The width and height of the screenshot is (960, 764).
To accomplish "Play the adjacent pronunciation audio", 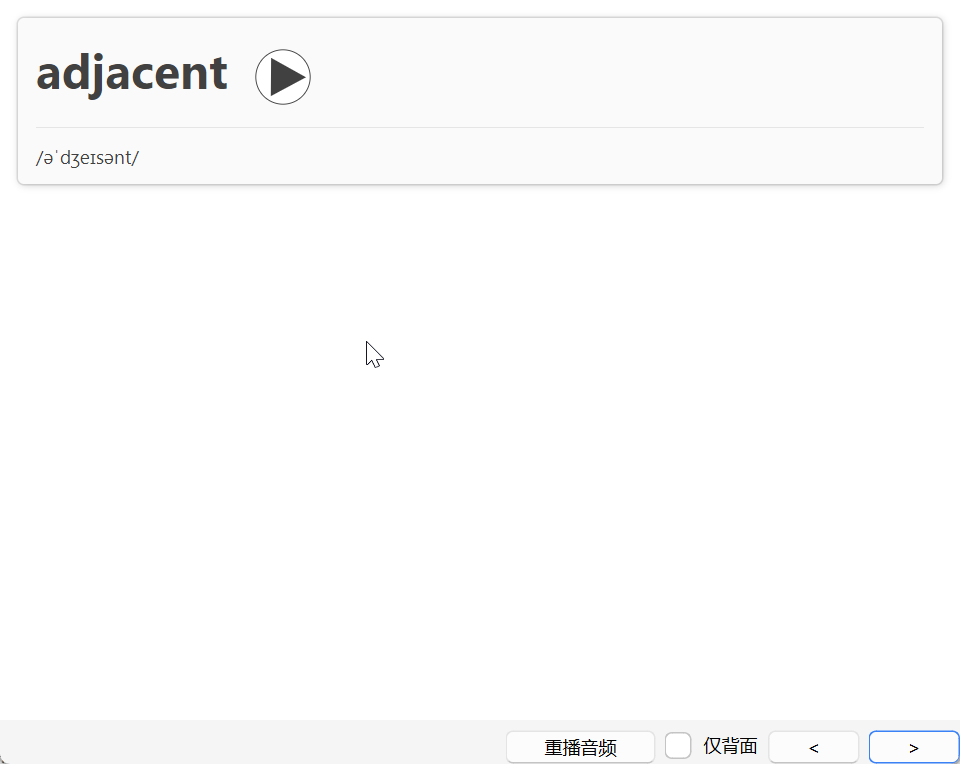I will 283,77.
